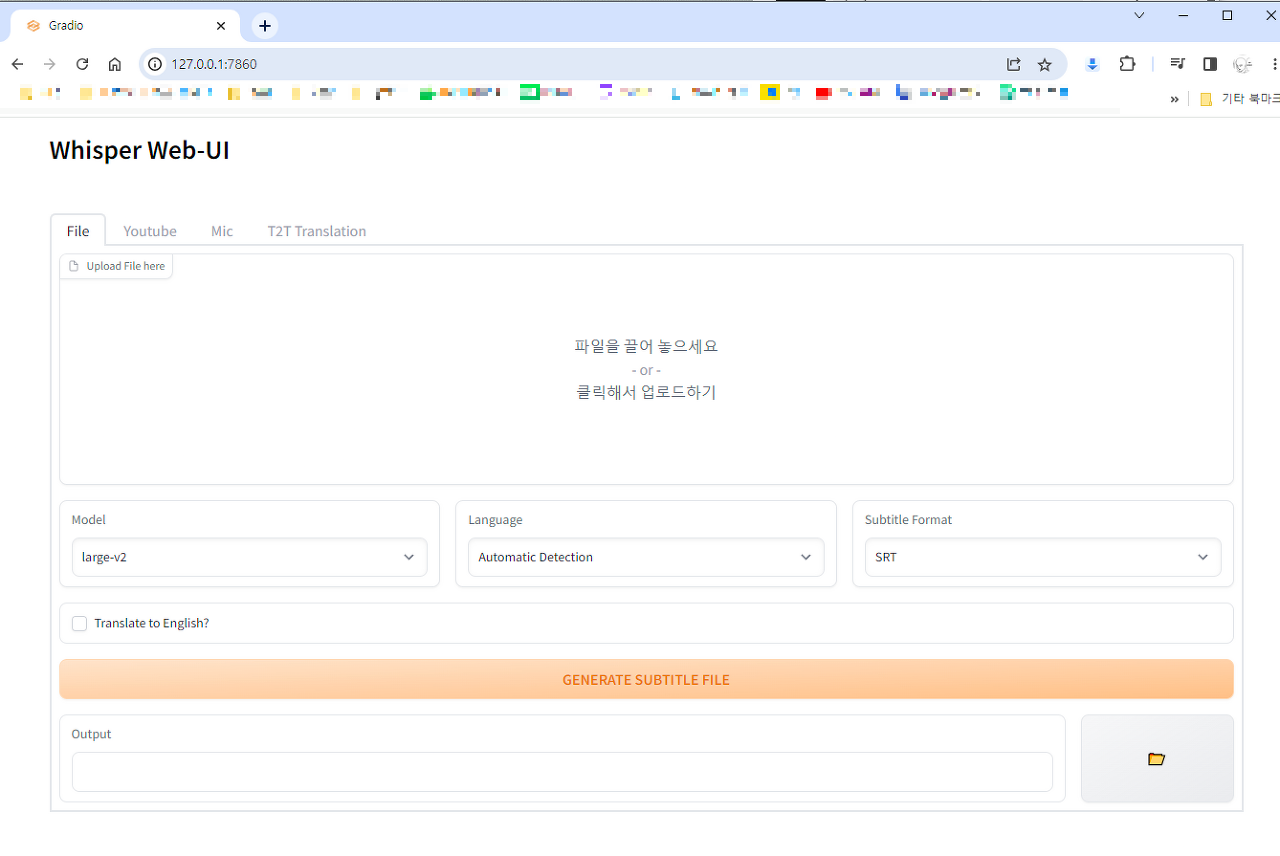The image size is (1280, 856).
Task: Click the GENERATE SUBTITLE FILE button
Action: (x=646, y=679)
